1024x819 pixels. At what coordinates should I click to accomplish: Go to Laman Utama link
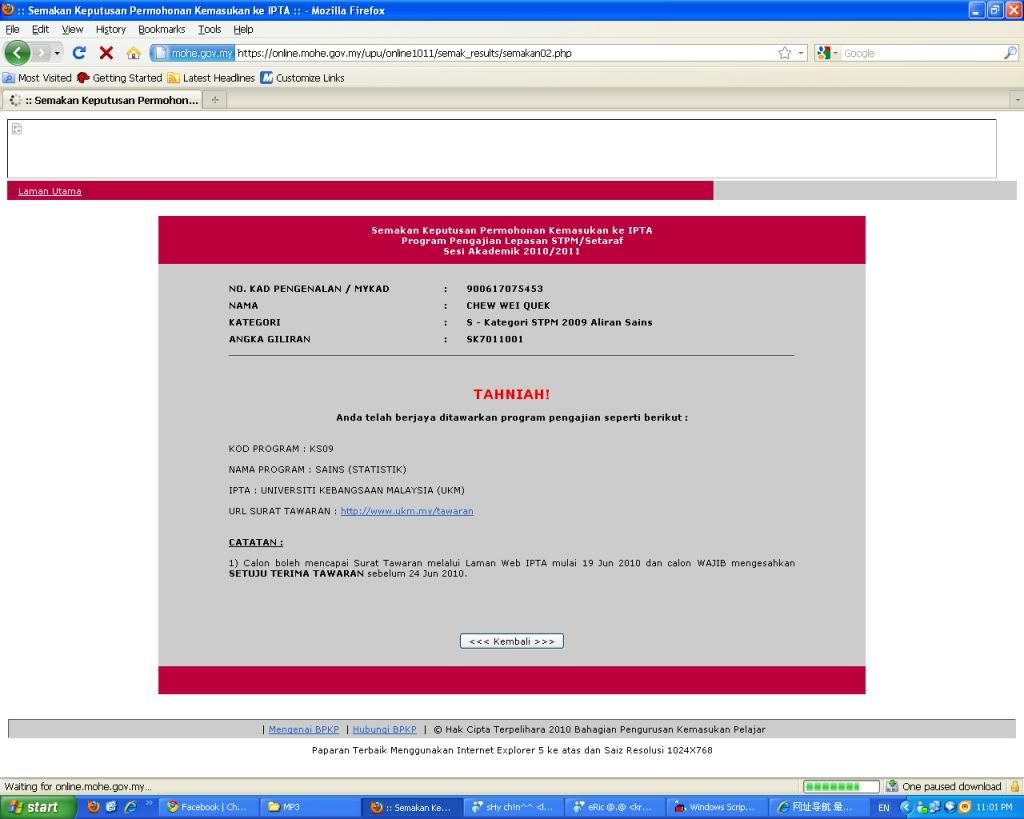pyautogui.click(x=49, y=191)
